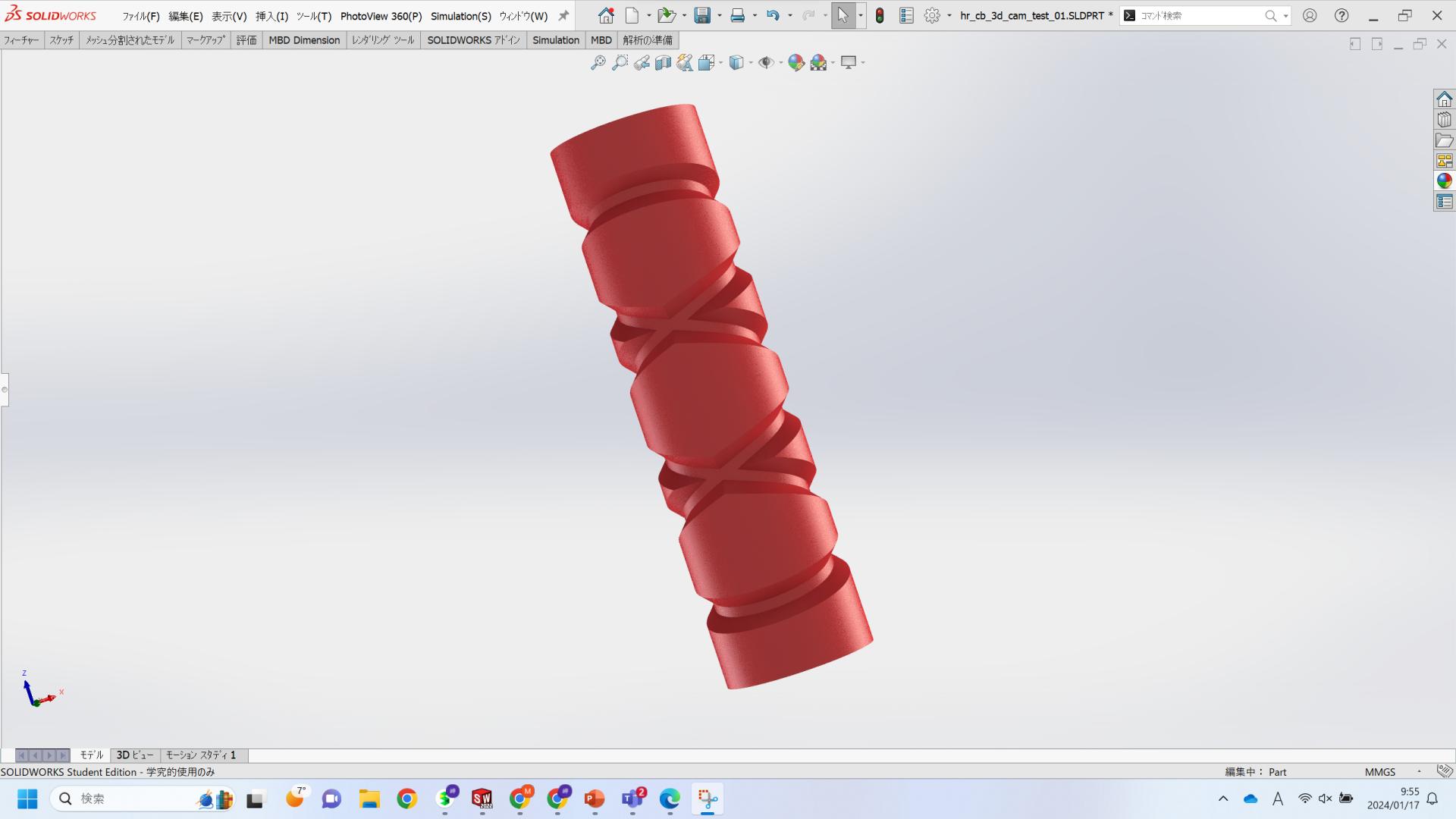This screenshot has width=1456, height=819.
Task: Open View Settings monitor icon
Action: pos(849,63)
